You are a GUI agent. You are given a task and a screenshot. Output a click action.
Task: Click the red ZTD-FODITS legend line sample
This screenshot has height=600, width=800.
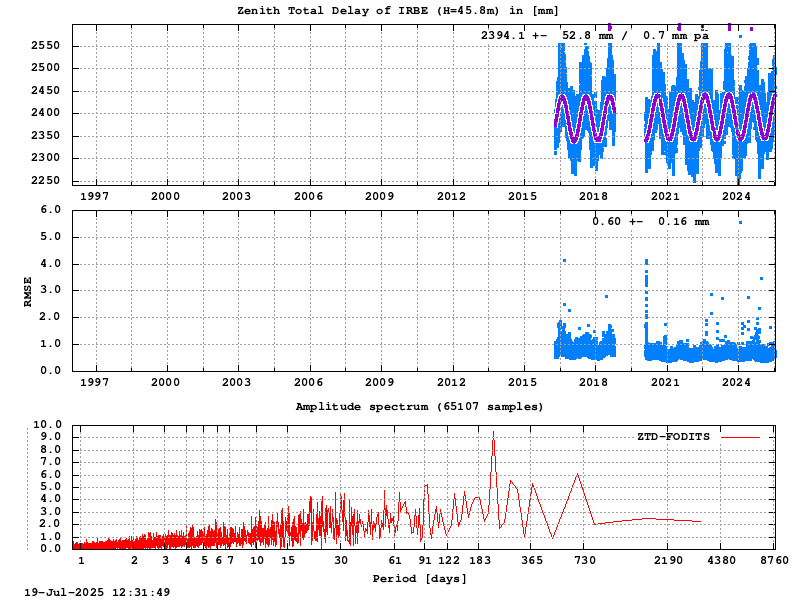click(740, 437)
